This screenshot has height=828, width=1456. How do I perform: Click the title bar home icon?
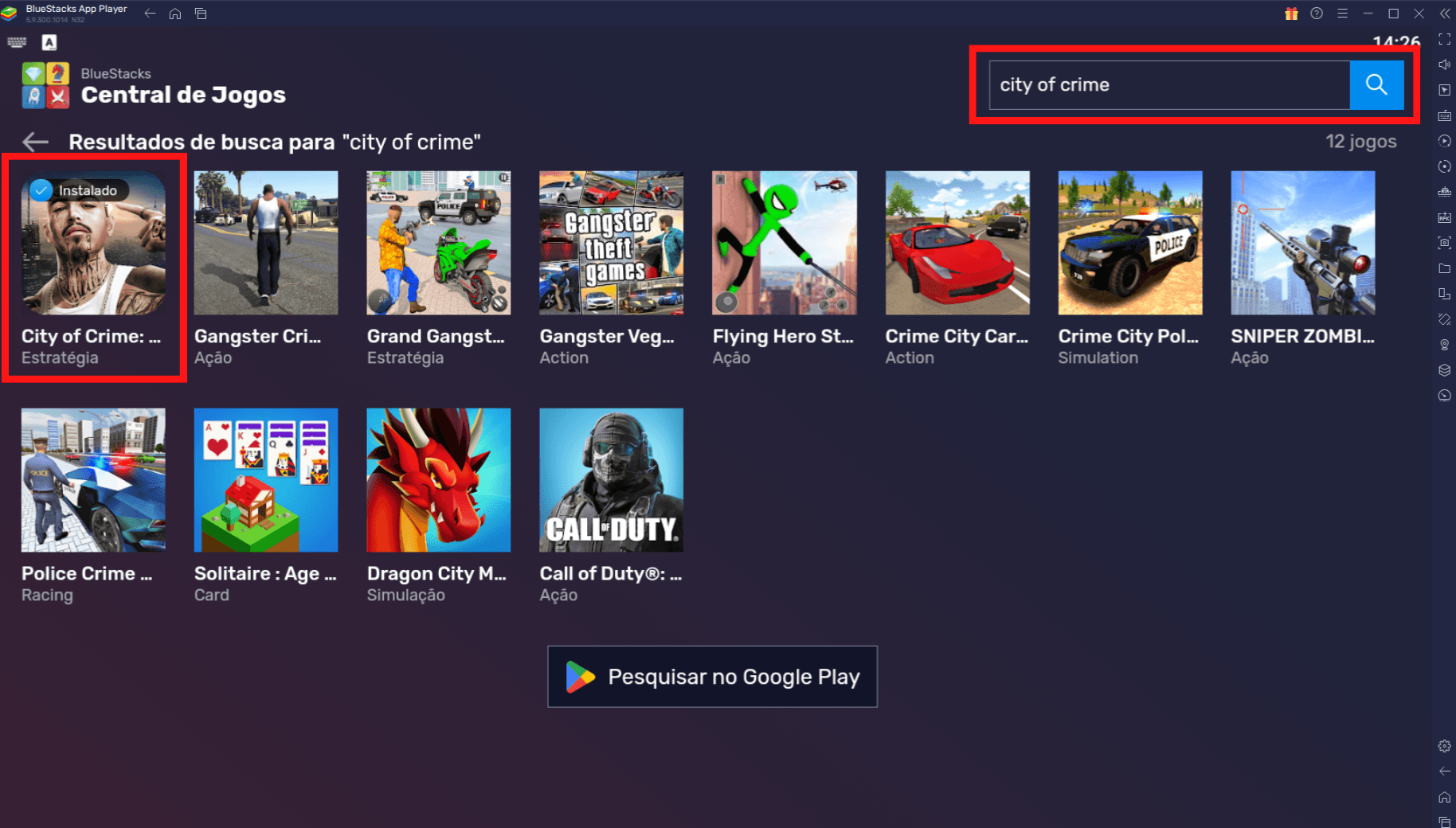[x=175, y=14]
